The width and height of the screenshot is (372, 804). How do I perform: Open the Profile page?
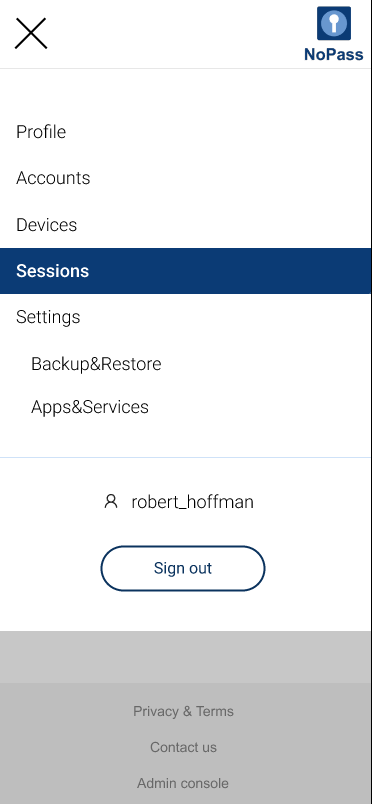tap(41, 132)
